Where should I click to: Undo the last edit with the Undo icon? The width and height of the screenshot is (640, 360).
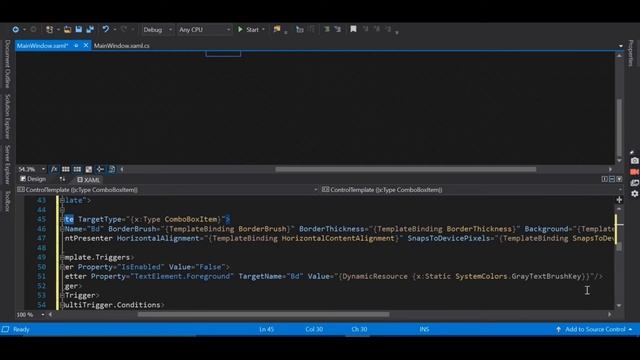click(106, 29)
